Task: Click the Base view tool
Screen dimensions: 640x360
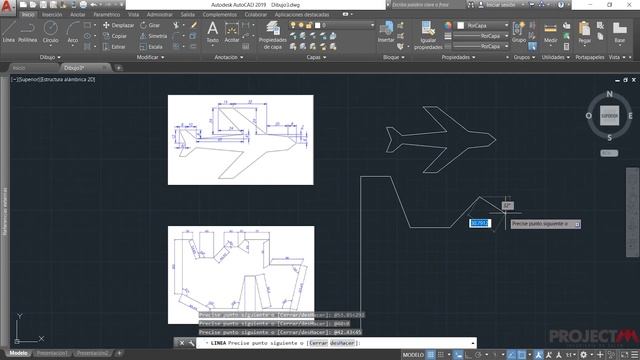Action: 620,33
